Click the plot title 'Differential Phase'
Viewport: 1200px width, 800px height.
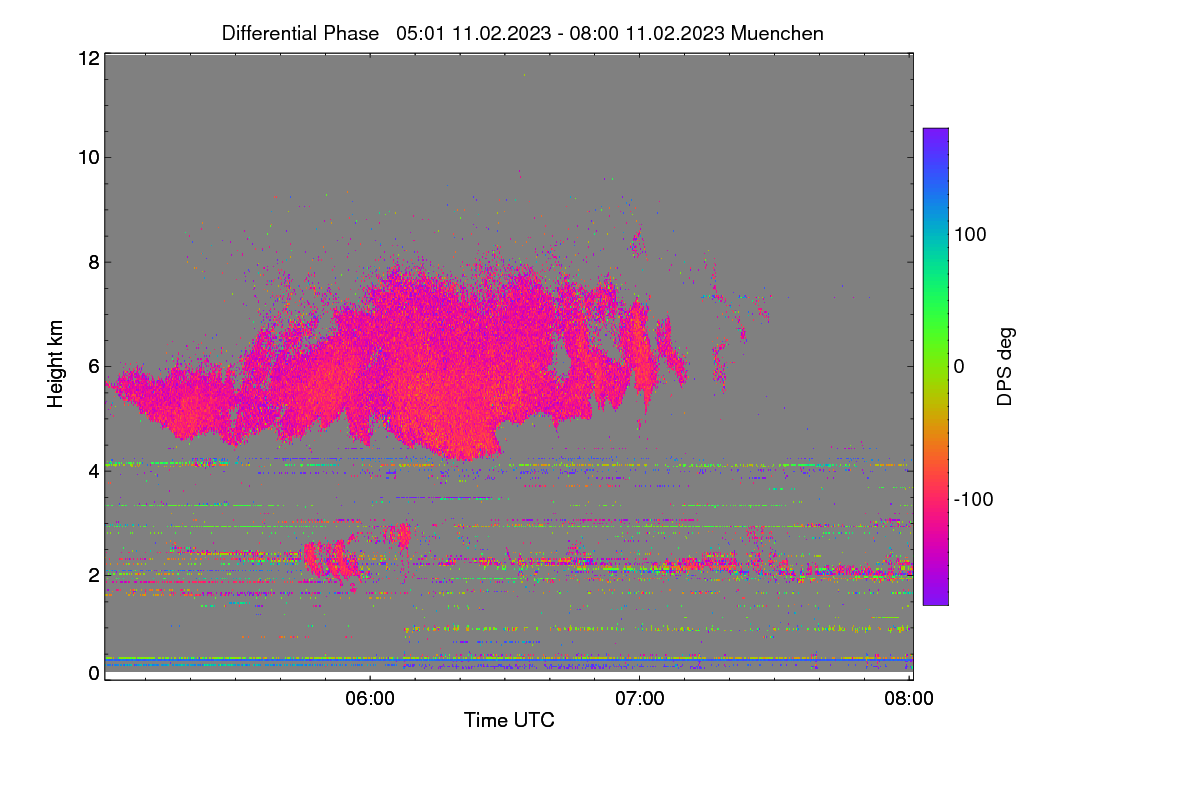pyautogui.click(x=300, y=33)
